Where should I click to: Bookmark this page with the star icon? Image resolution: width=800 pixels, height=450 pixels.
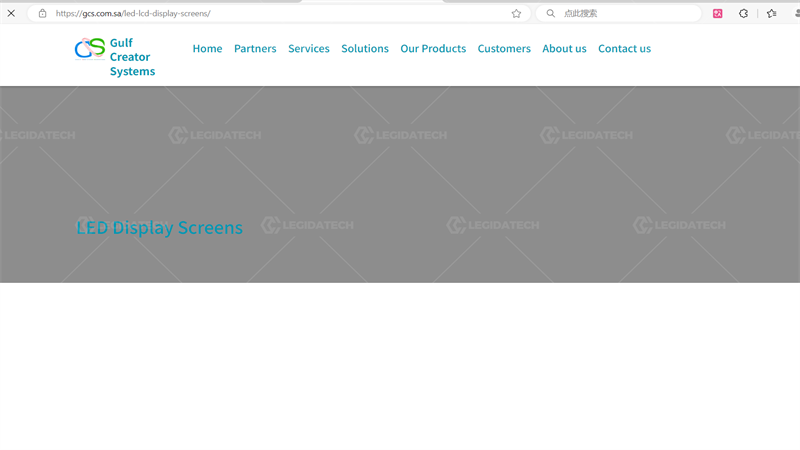(516, 14)
